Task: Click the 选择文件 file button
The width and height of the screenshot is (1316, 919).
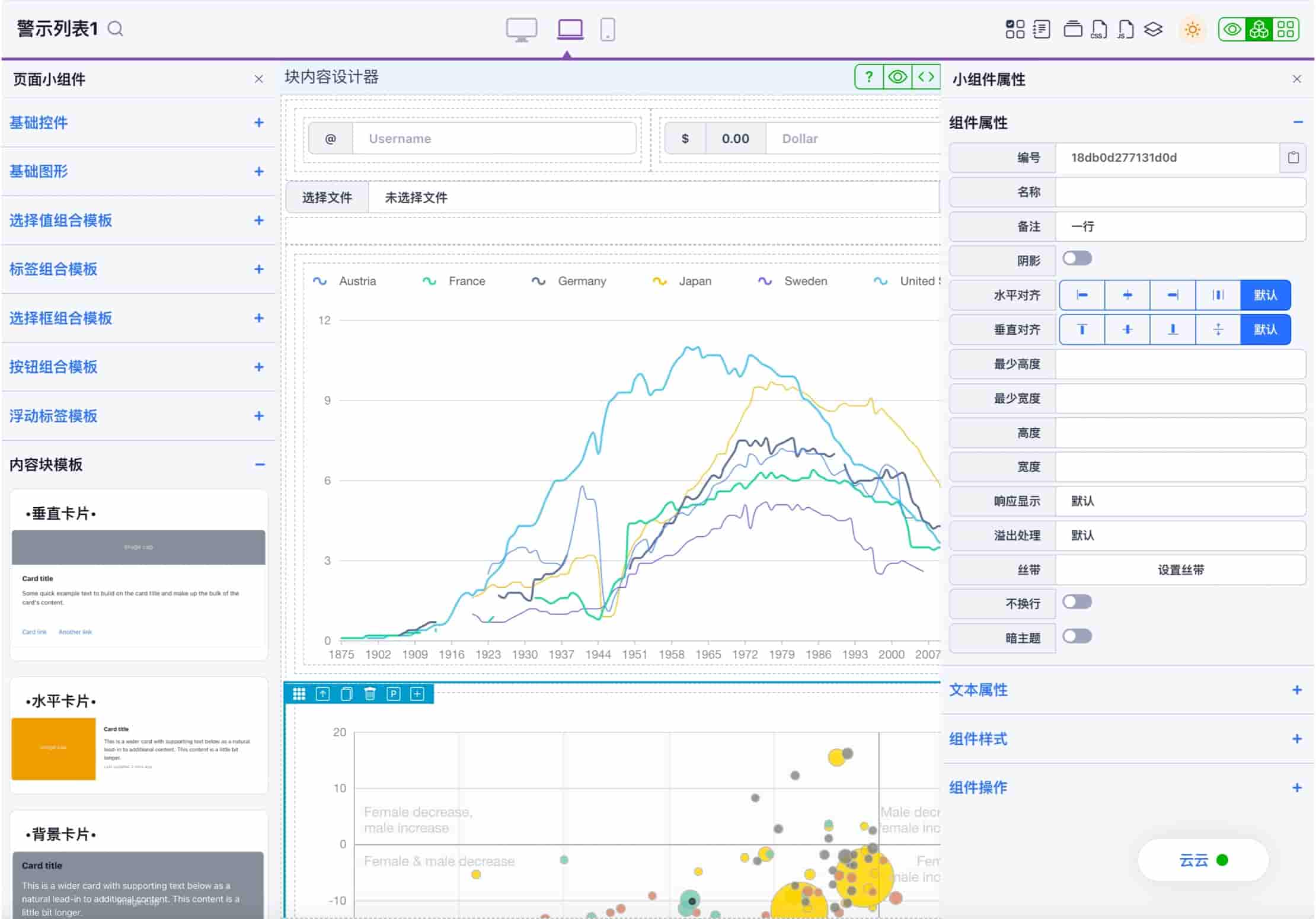Action: coord(327,197)
